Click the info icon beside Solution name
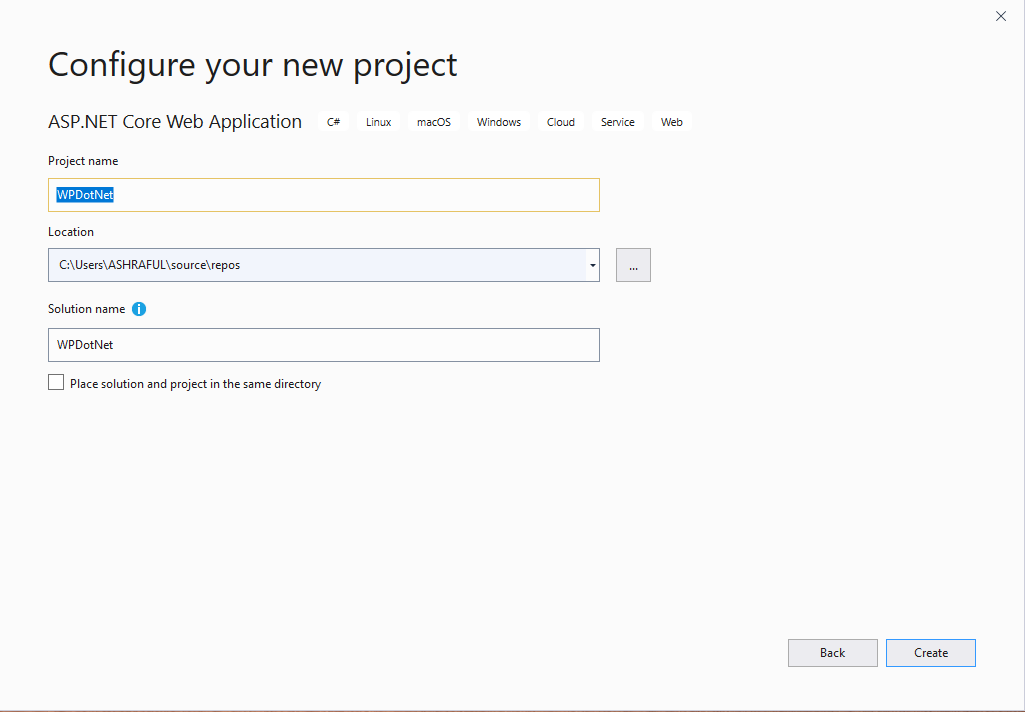The height and width of the screenshot is (712, 1025). click(139, 309)
